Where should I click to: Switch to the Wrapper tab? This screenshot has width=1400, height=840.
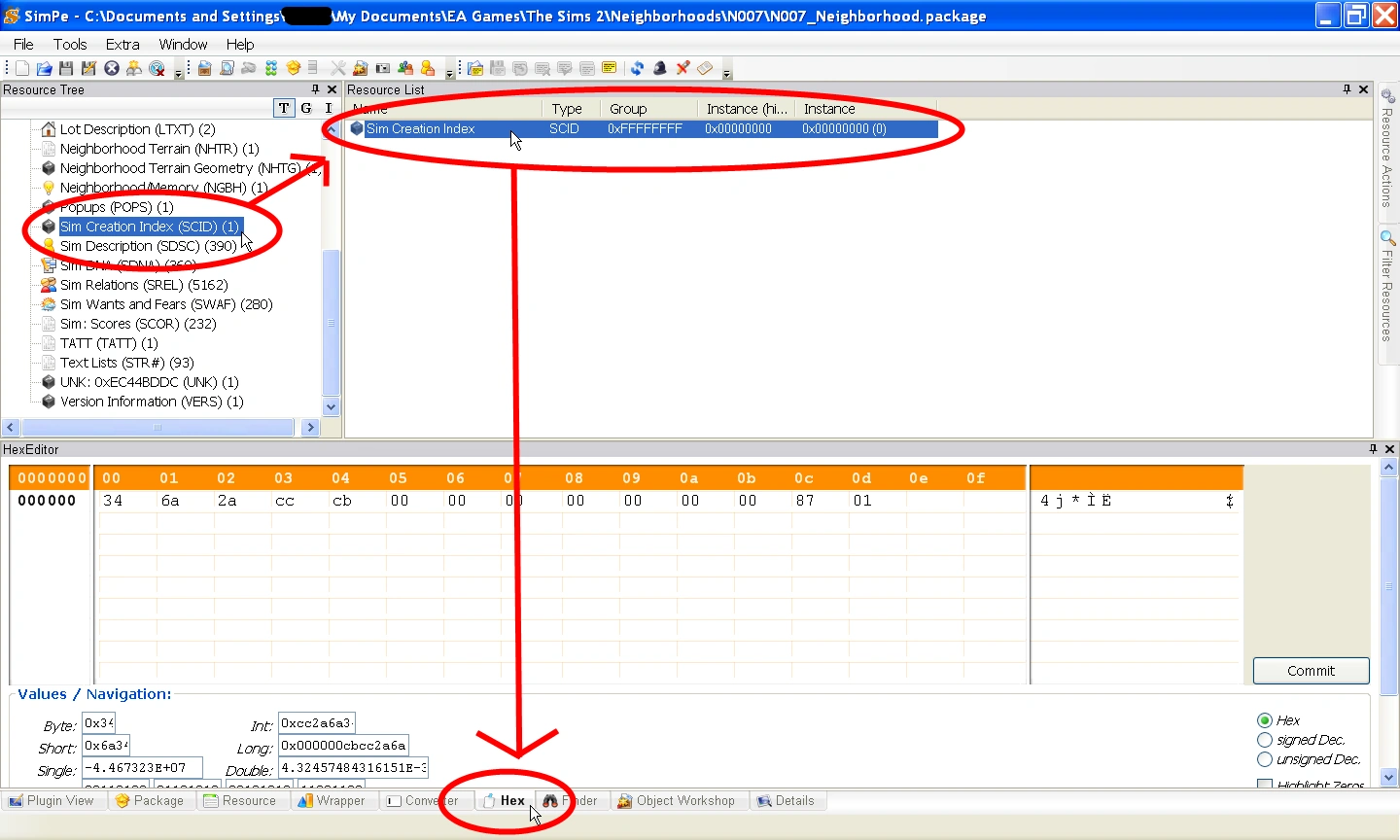pos(332,801)
